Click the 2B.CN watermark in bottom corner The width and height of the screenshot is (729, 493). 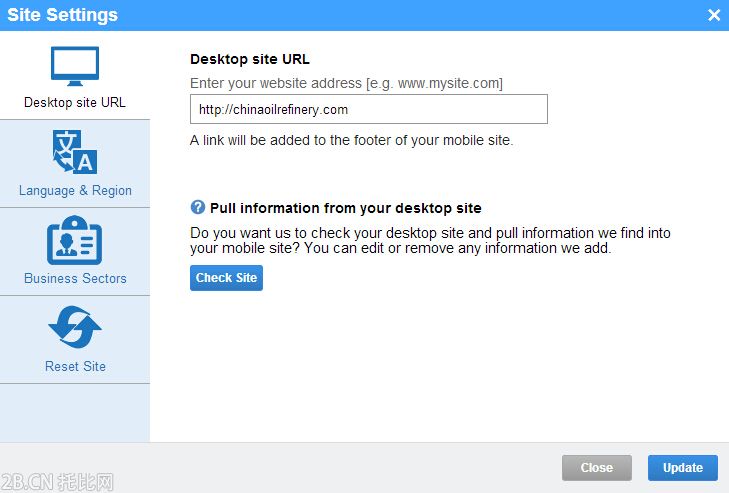point(58,482)
